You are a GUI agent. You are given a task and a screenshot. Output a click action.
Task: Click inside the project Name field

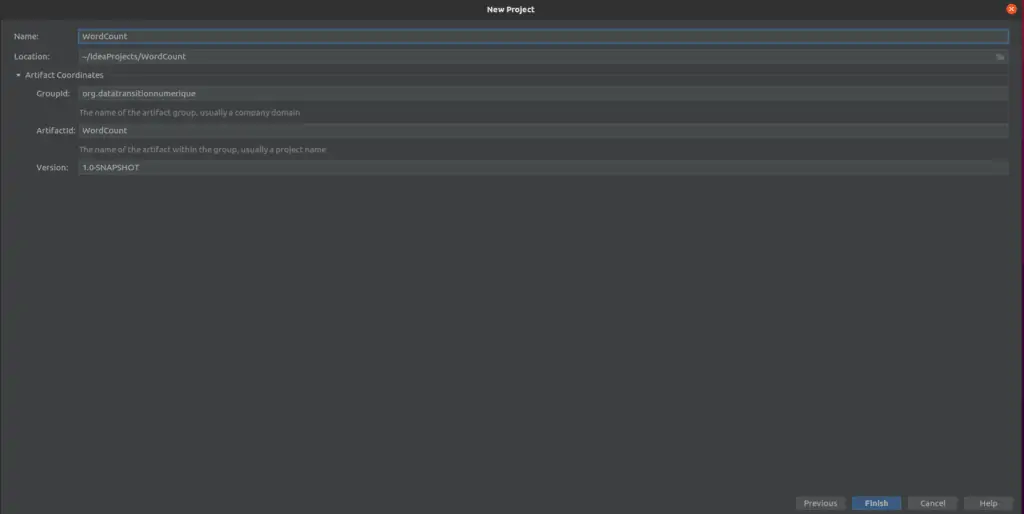540,37
